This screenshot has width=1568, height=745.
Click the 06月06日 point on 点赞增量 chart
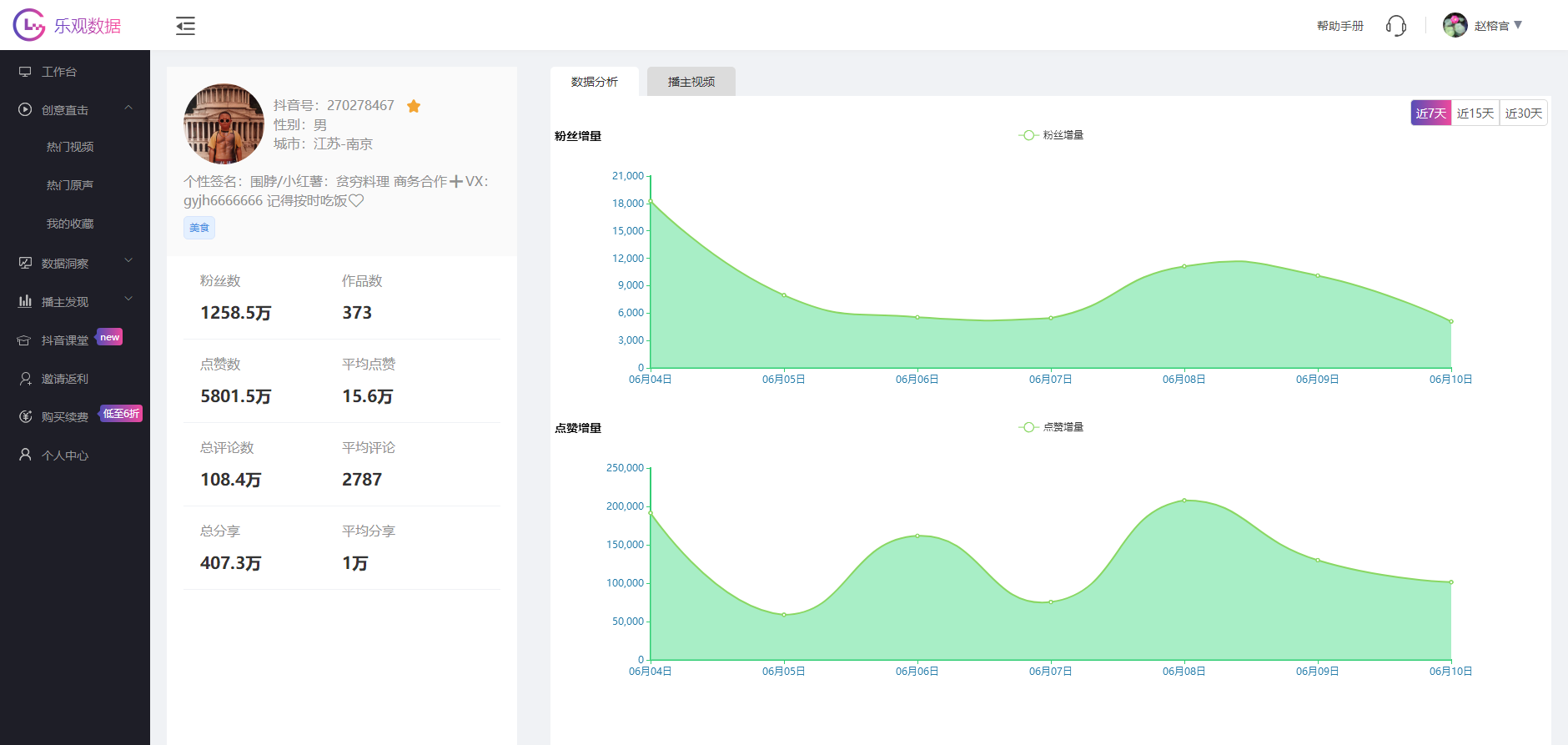[917, 536]
